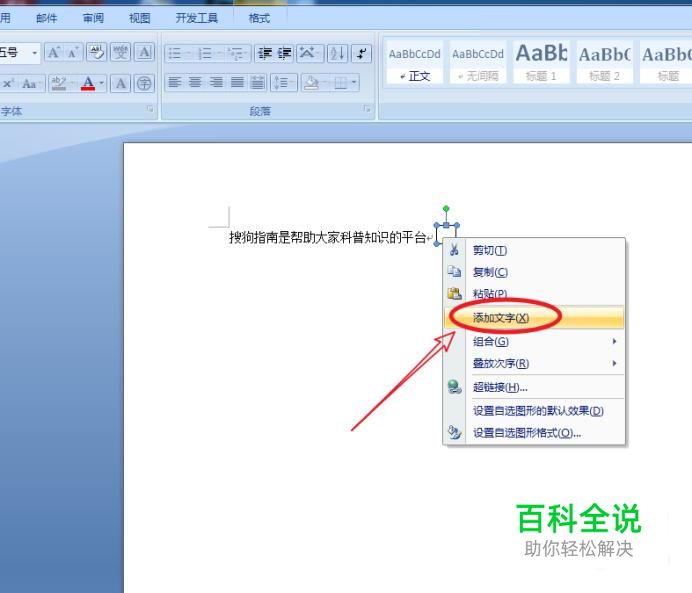Image resolution: width=692 pixels, height=593 pixels.
Task: Click the green rotation handle of shape
Action: [x=446, y=208]
